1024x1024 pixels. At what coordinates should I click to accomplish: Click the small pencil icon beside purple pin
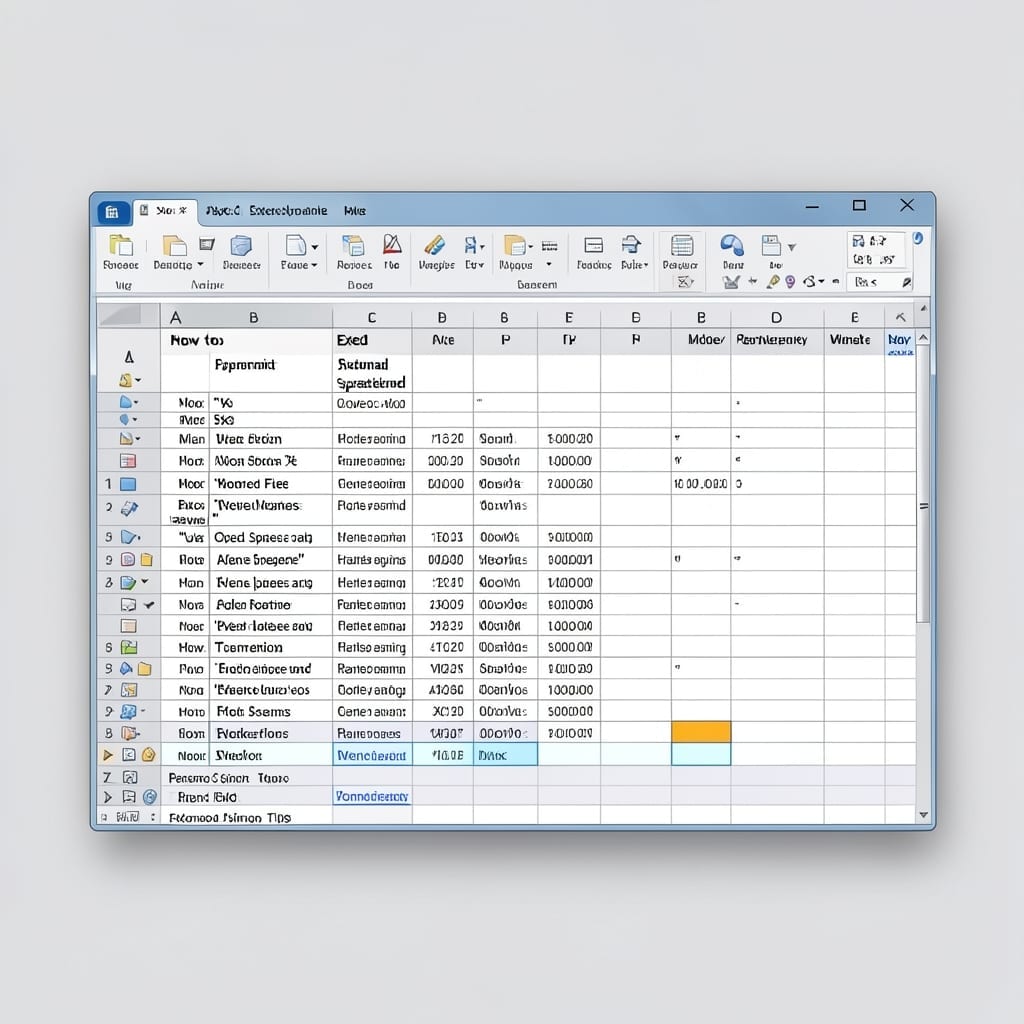(773, 281)
